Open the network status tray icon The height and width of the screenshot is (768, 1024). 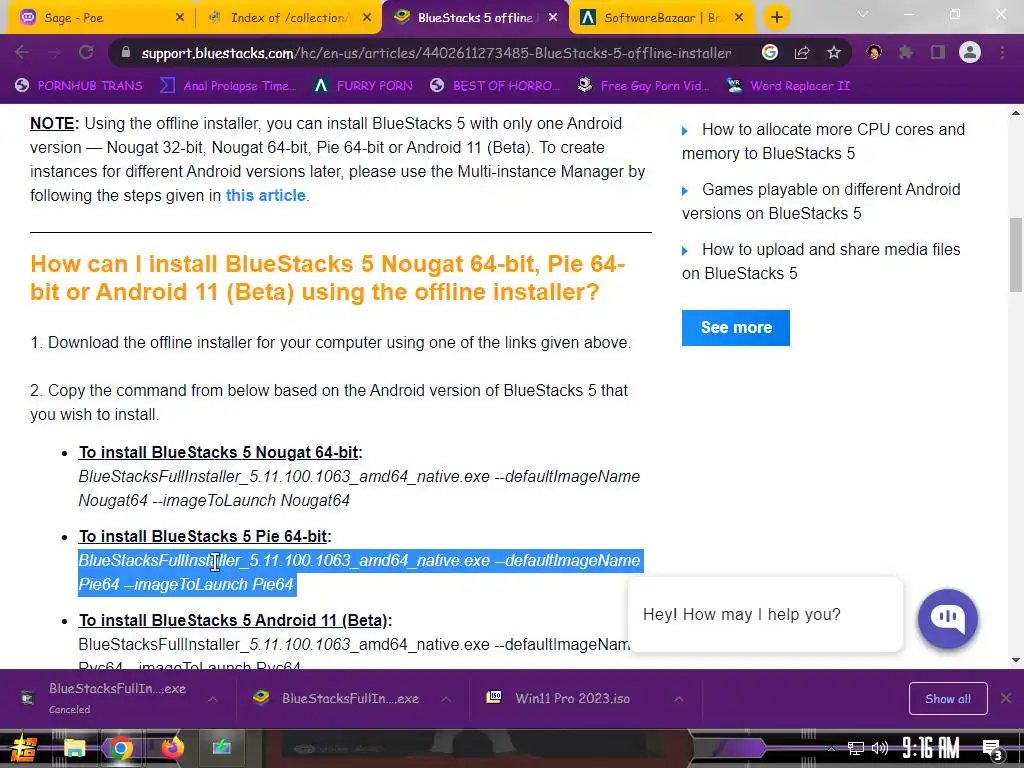pos(855,748)
